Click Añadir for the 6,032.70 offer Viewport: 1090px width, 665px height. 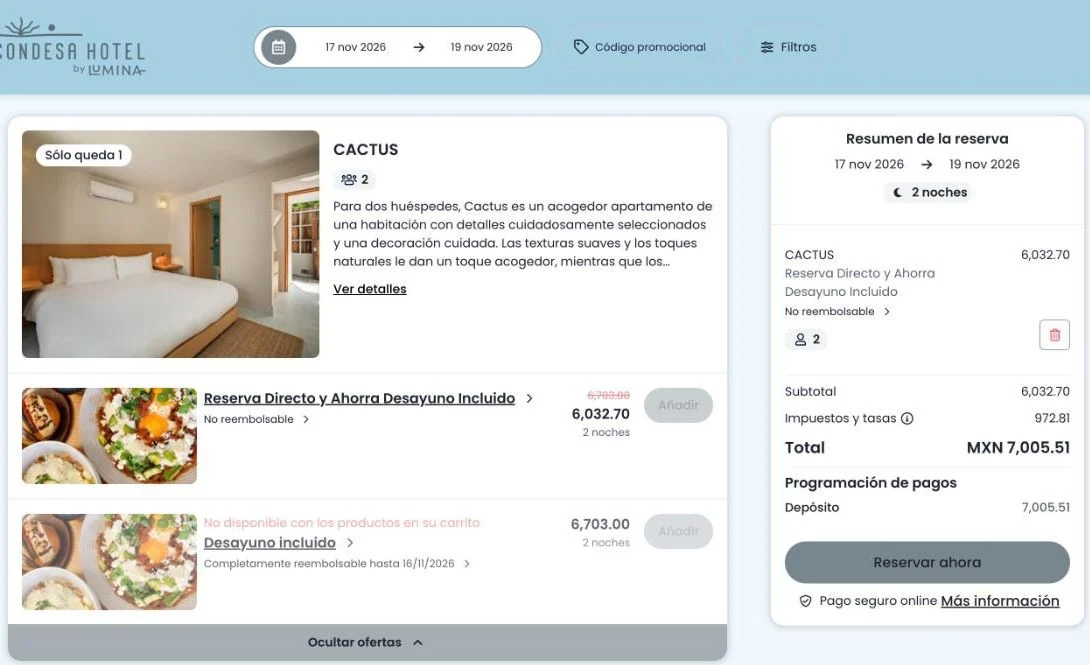coord(678,405)
